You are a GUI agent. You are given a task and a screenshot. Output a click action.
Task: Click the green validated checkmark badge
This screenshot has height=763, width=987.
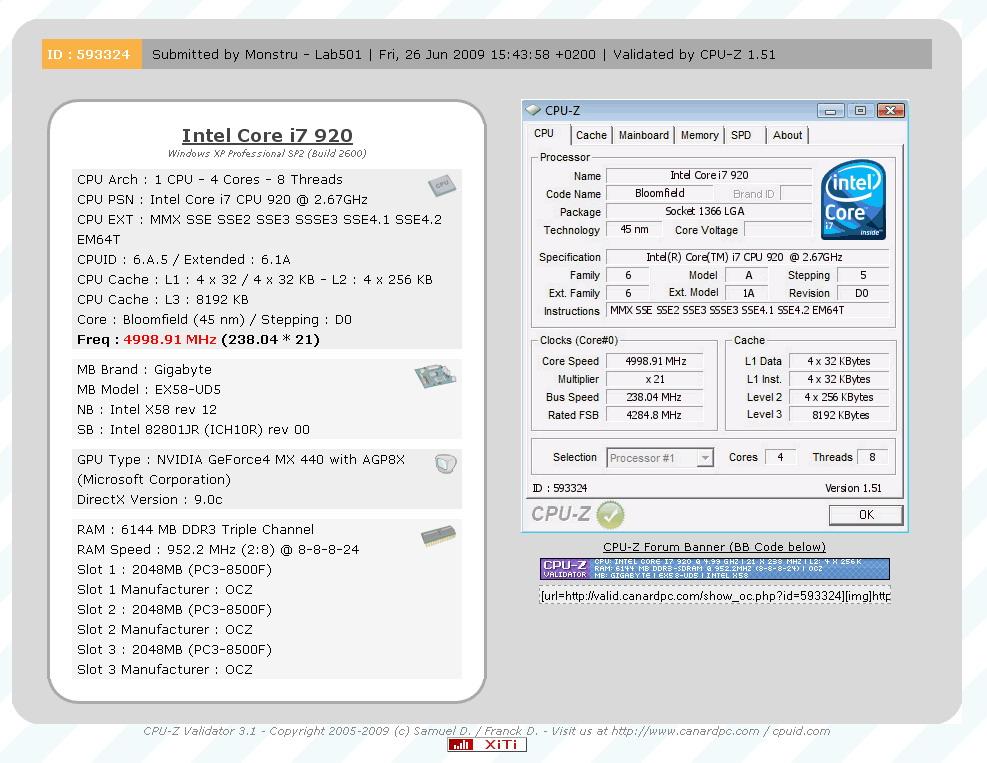(x=610, y=514)
